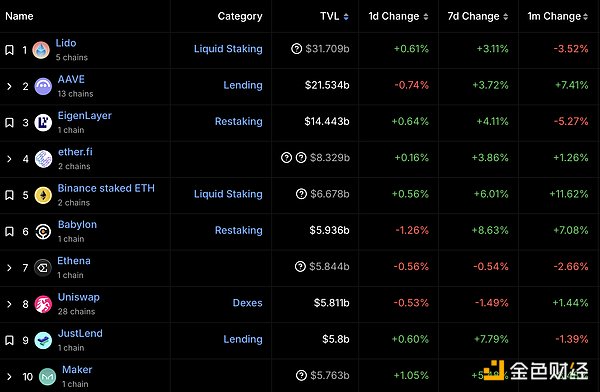The width and height of the screenshot is (600, 392).
Task: Click the Binance staked ETH coin icon
Action: point(43,195)
